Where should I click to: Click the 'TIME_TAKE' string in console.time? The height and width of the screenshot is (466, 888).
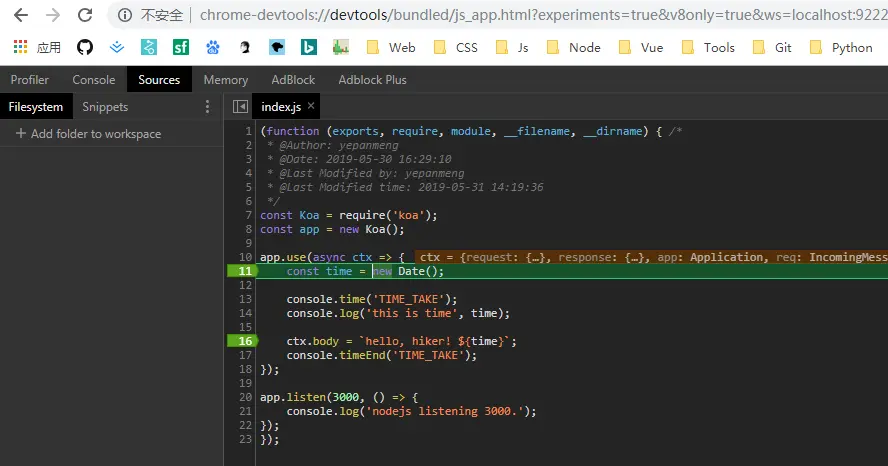(x=411, y=299)
